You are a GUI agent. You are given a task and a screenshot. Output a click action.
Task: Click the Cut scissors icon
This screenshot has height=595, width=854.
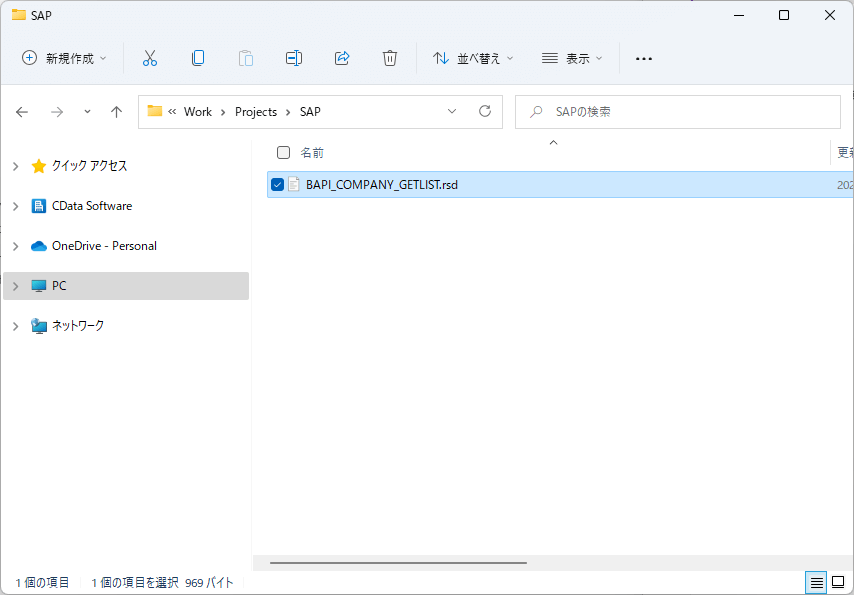150,58
